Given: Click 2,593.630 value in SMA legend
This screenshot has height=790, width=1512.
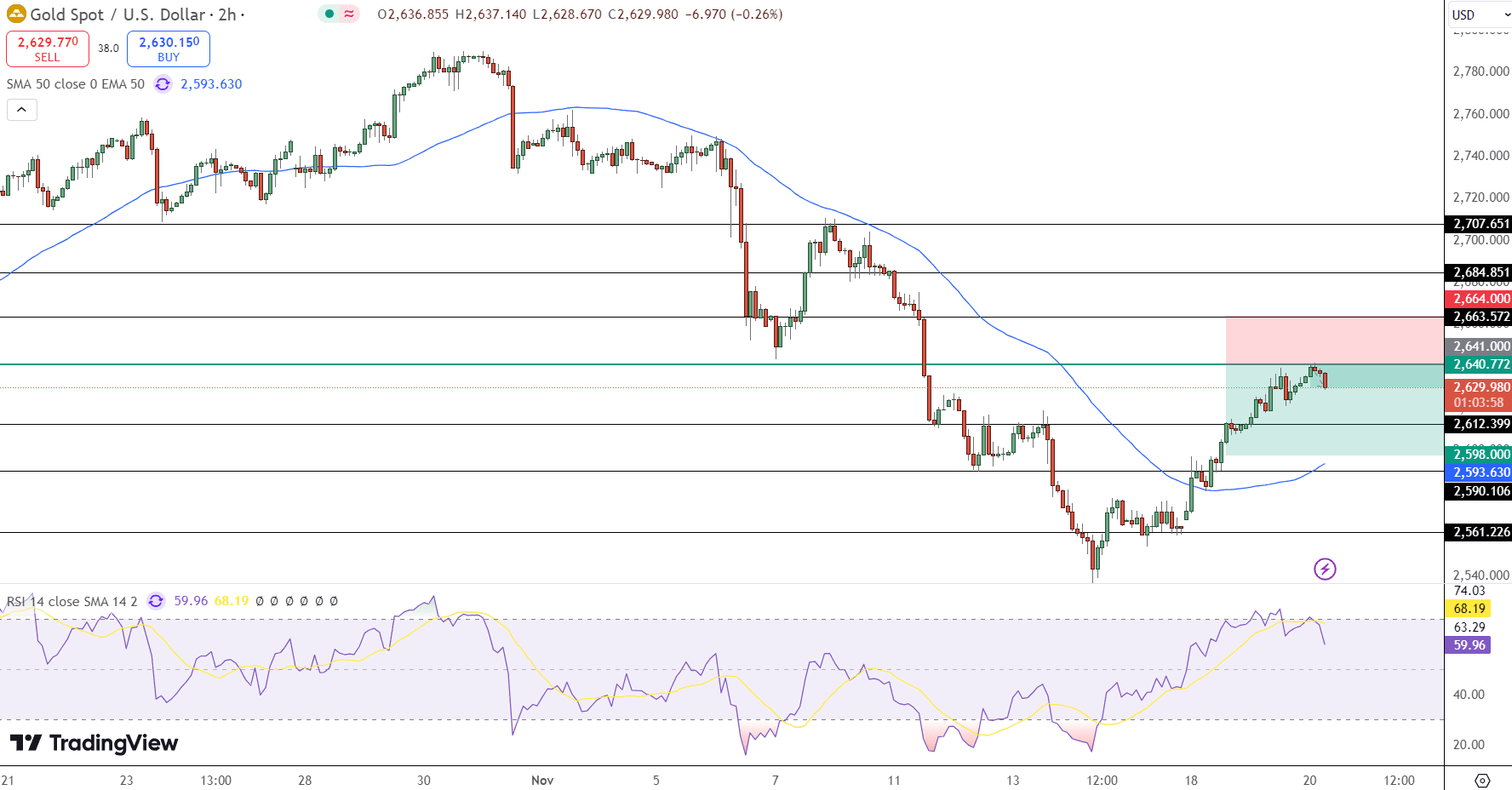Looking at the screenshot, I should click(211, 84).
